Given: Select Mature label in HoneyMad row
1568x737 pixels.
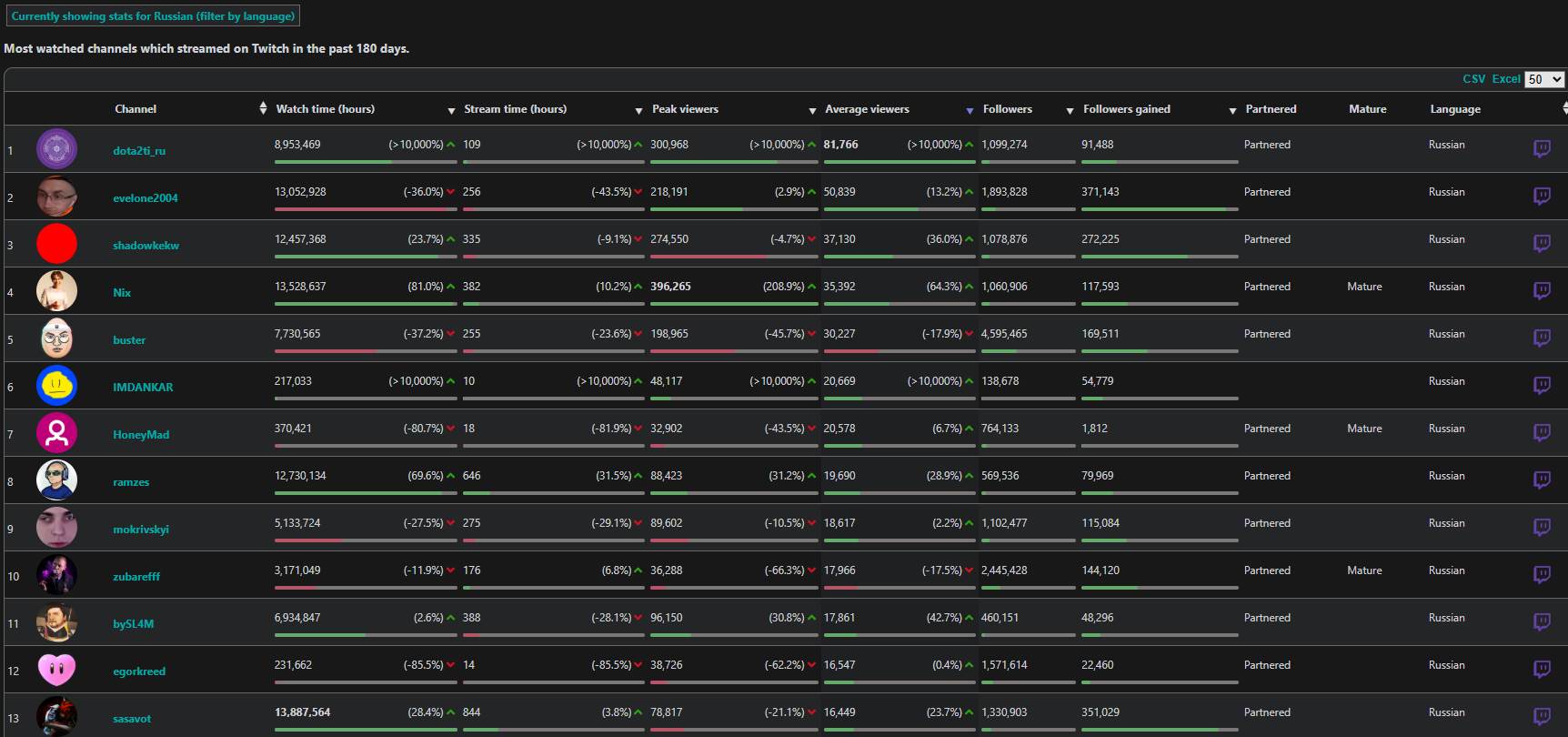Looking at the screenshot, I should (1364, 429).
